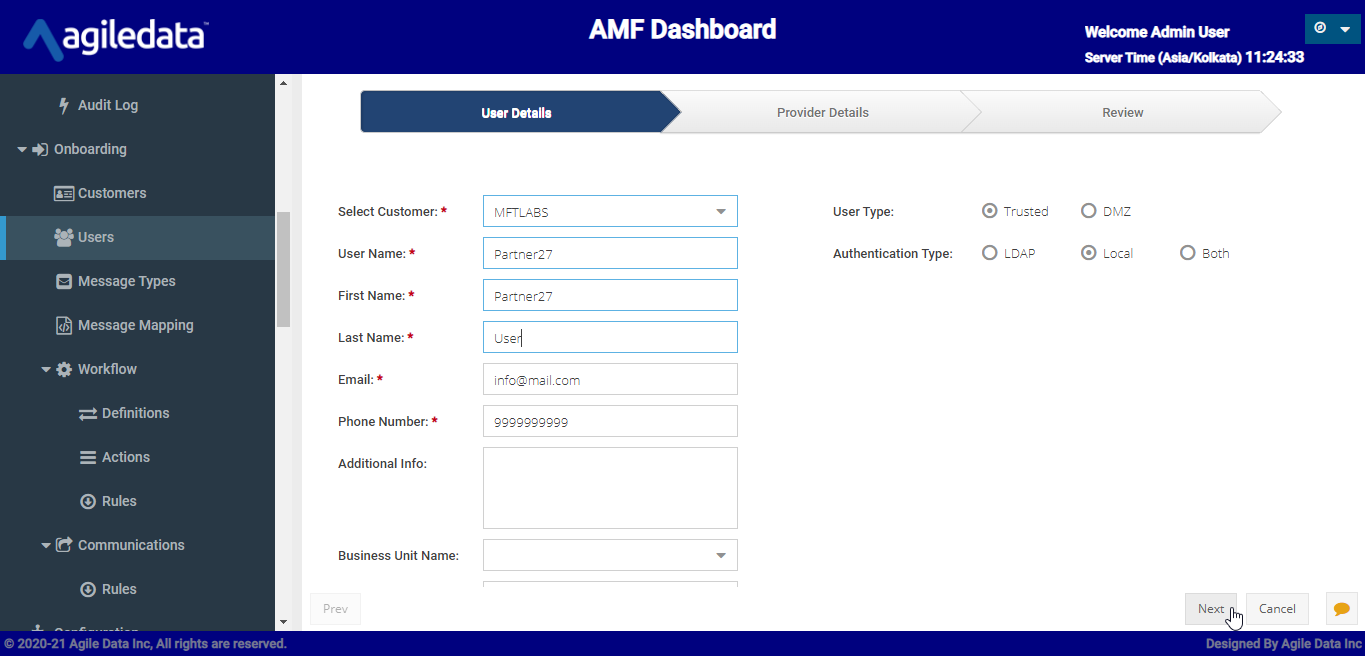Click the Customers ID card icon

click(64, 193)
